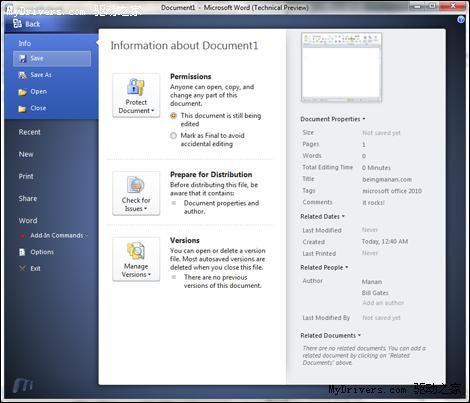
Task: Click the Save disk icon
Action: (22, 59)
